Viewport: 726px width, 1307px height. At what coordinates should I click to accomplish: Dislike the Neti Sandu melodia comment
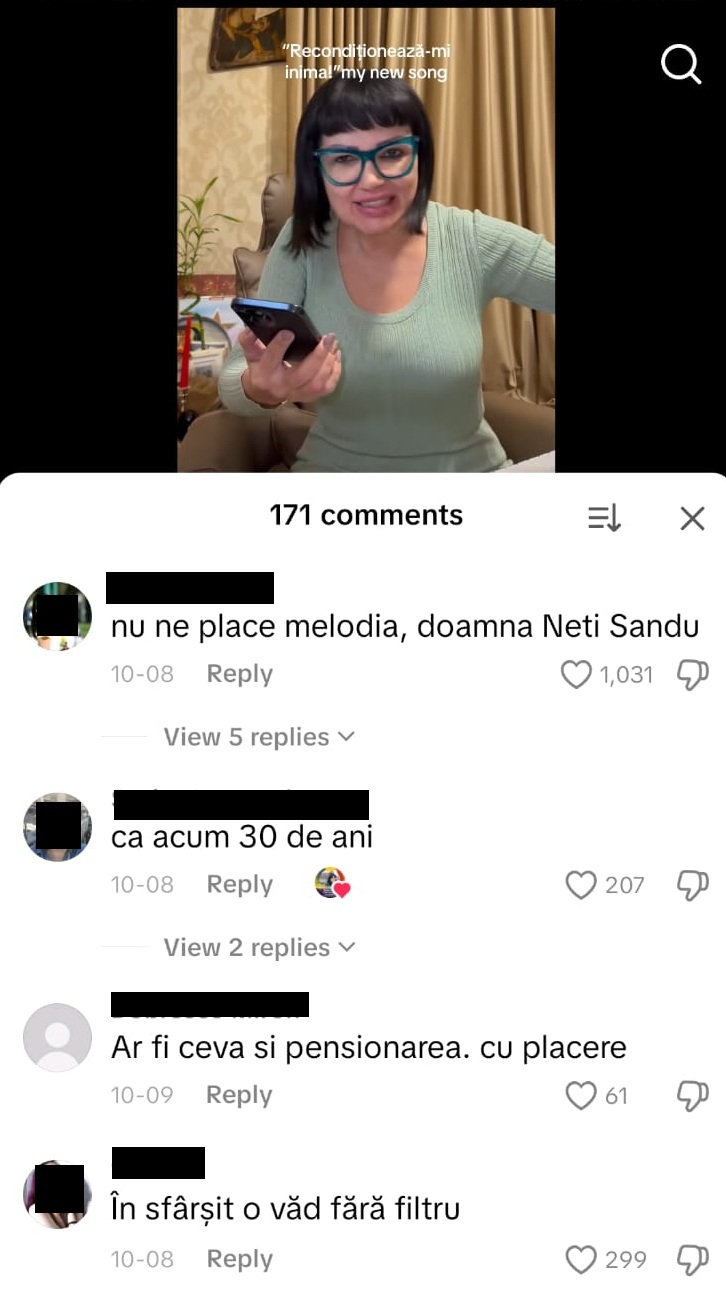tap(693, 675)
